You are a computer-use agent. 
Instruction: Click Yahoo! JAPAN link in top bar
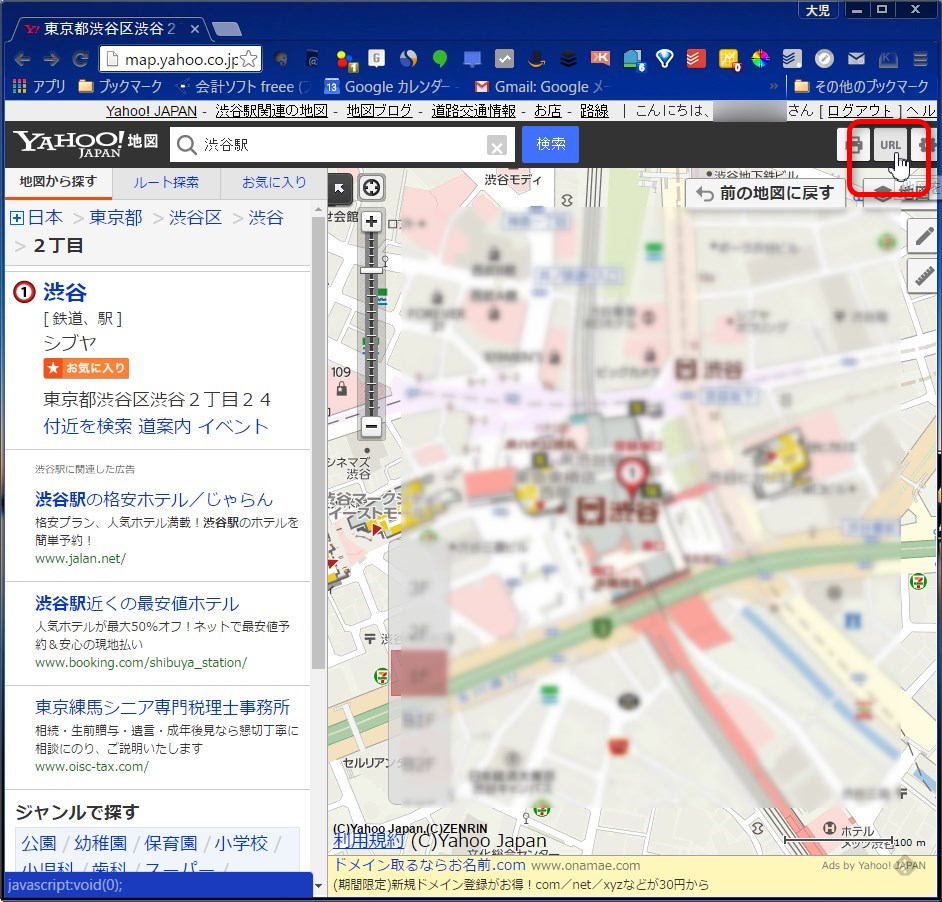click(151, 111)
